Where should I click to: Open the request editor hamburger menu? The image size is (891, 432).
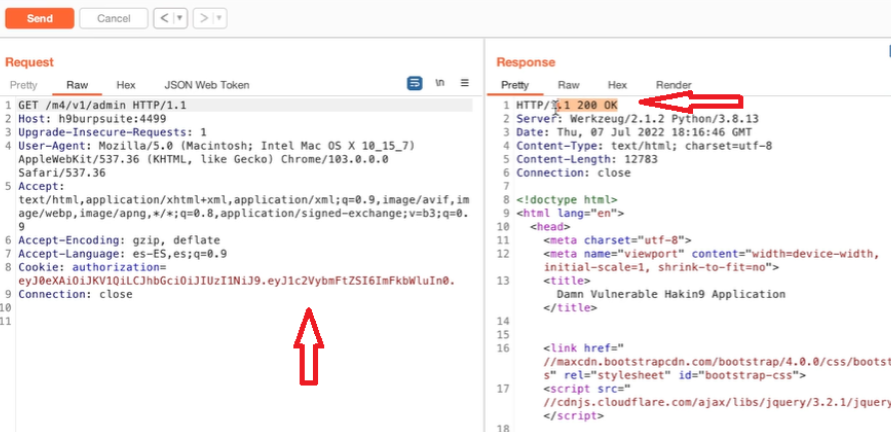click(x=465, y=83)
